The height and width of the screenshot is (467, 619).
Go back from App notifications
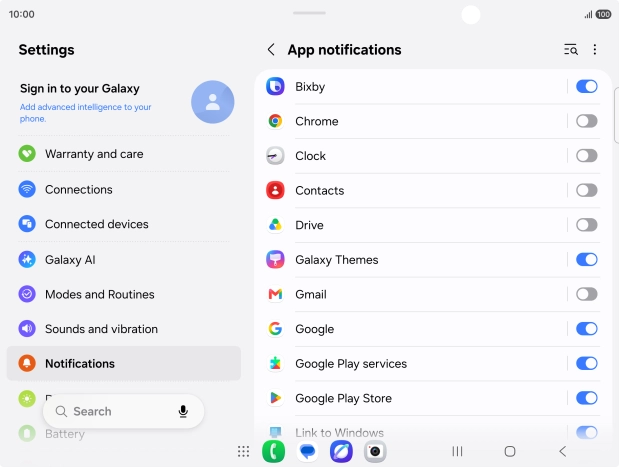click(x=271, y=50)
